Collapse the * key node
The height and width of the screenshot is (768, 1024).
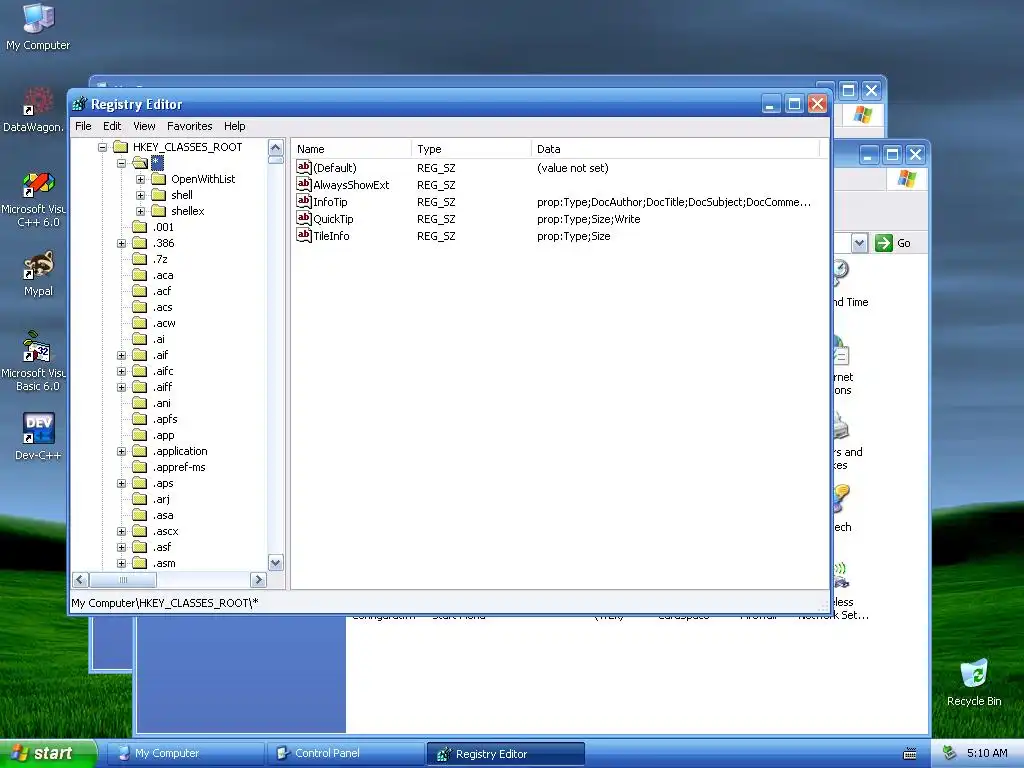(x=121, y=163)
